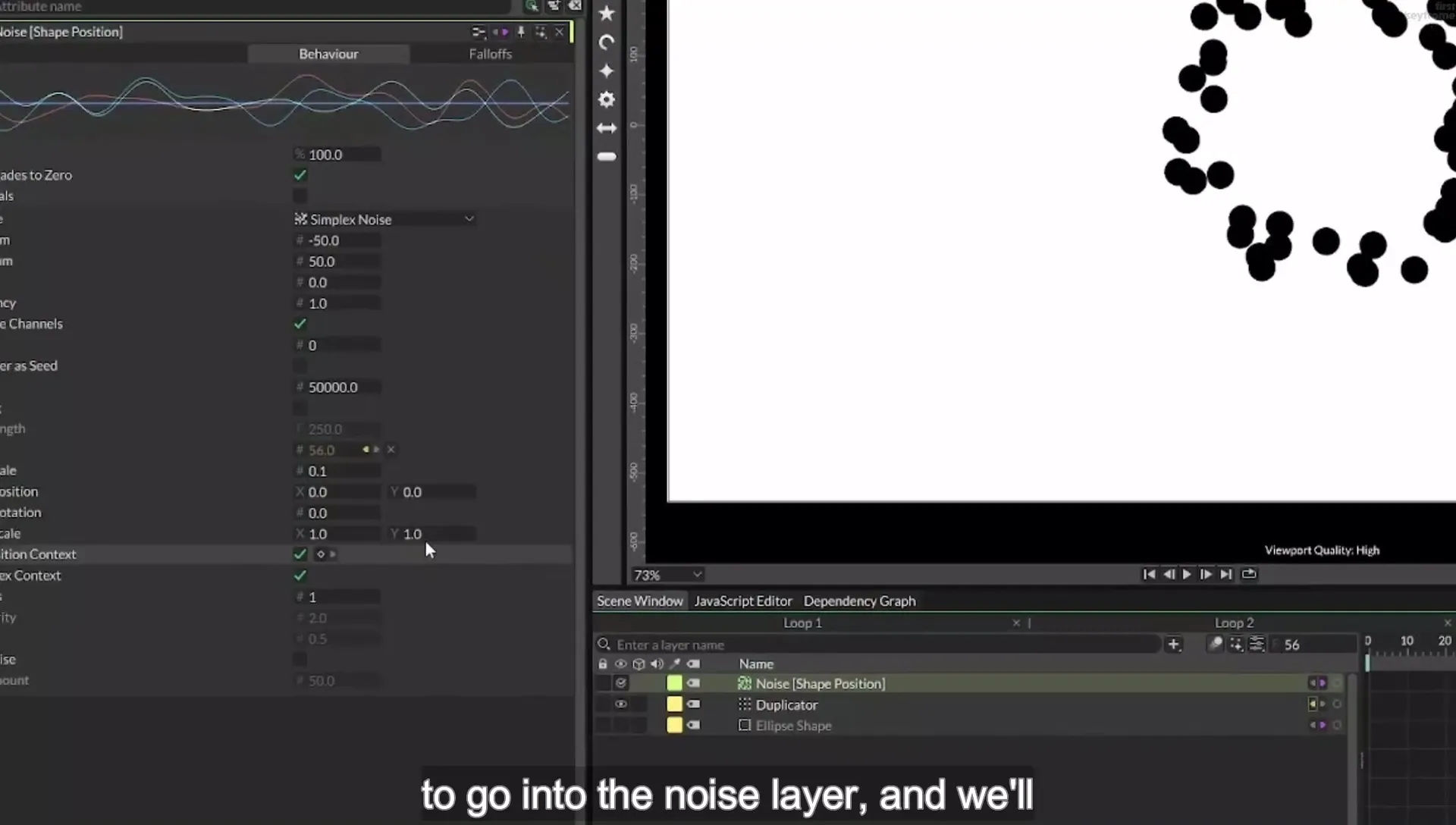Screen dimensions: 1456x825
Task: Click sparkle icon in Scene Window toolbar
Action: click(x=1236, y=645)
